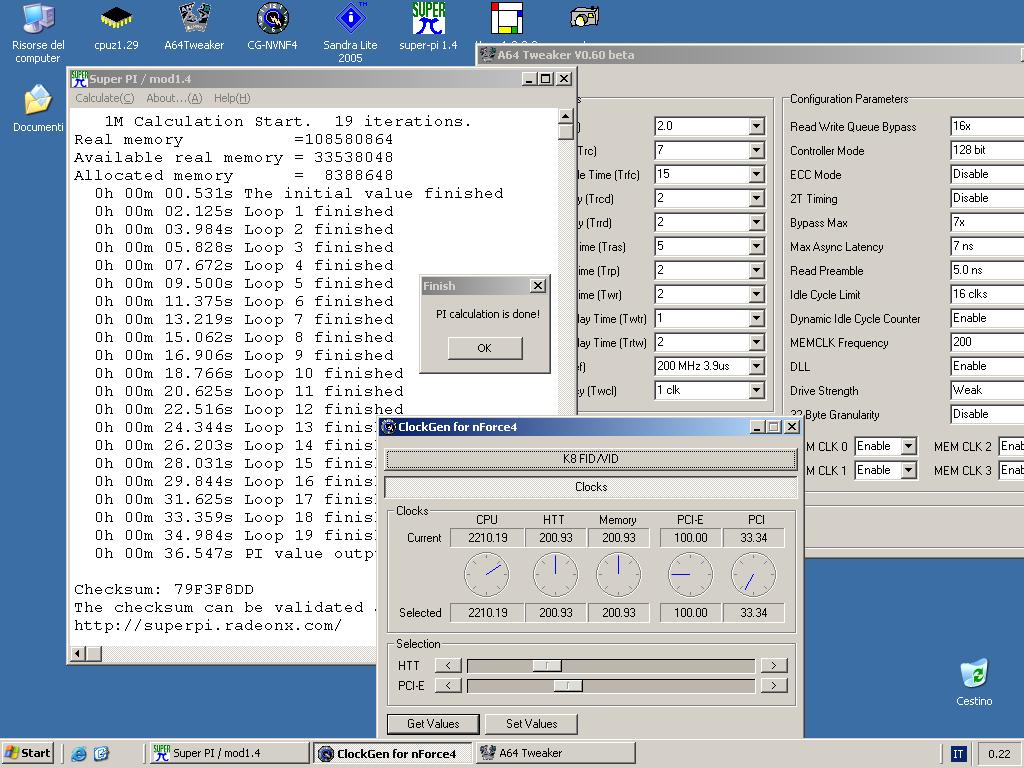1024x768 pixels.
Task: Click the A64 Tweaker title bar icon
Action: pos(487,55)
